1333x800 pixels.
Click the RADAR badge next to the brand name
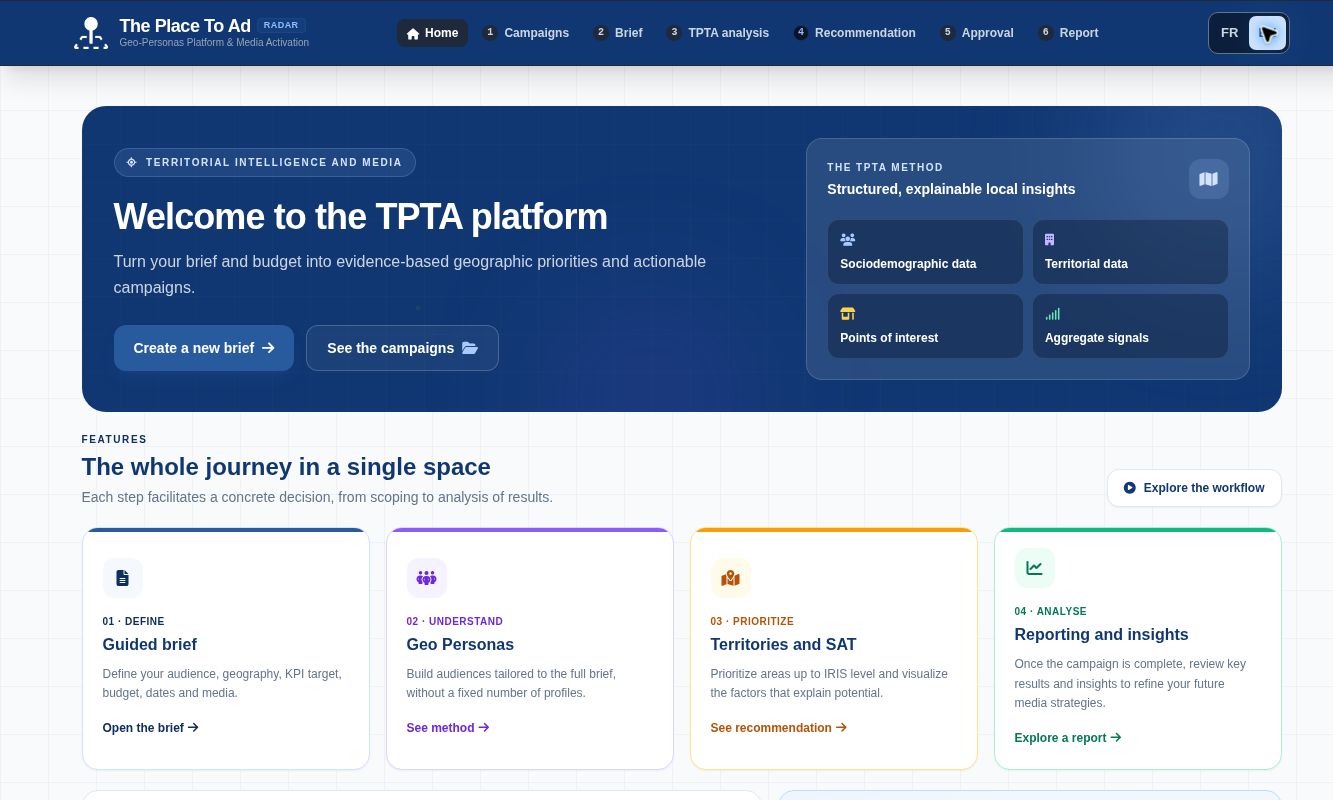tap(281, 25)
